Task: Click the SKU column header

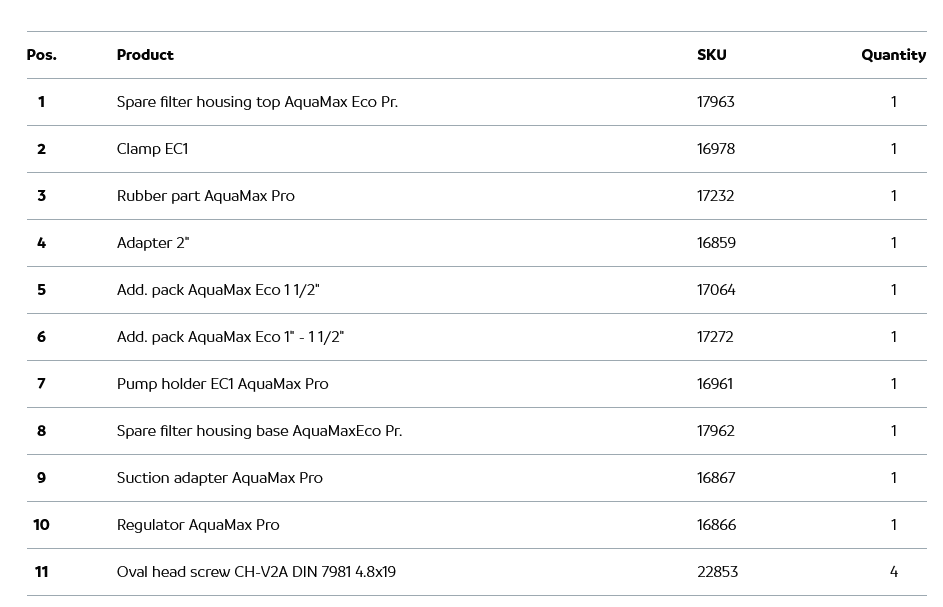Action: tap(711, 55)
